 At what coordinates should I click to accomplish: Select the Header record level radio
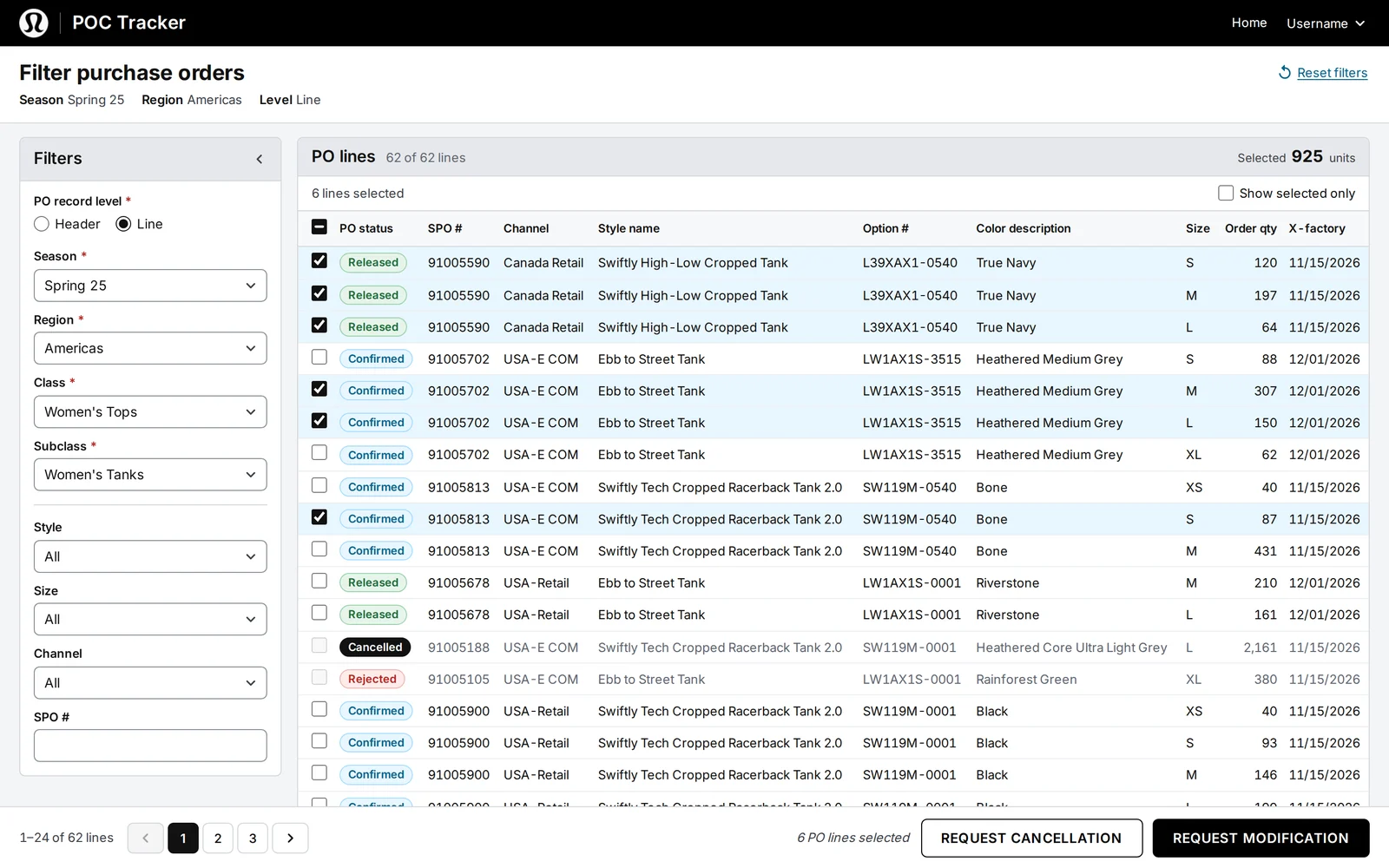click(42, 224)
